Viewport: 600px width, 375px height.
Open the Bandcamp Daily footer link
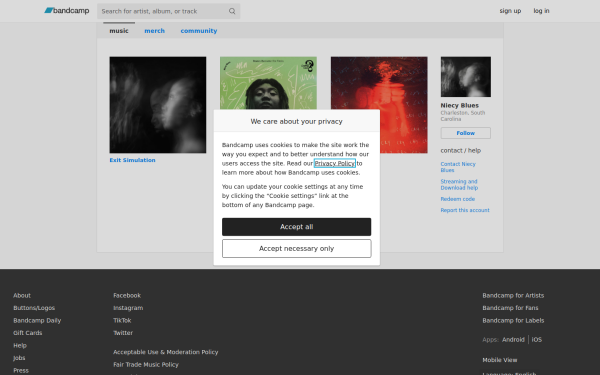click(x=37, y=320)
